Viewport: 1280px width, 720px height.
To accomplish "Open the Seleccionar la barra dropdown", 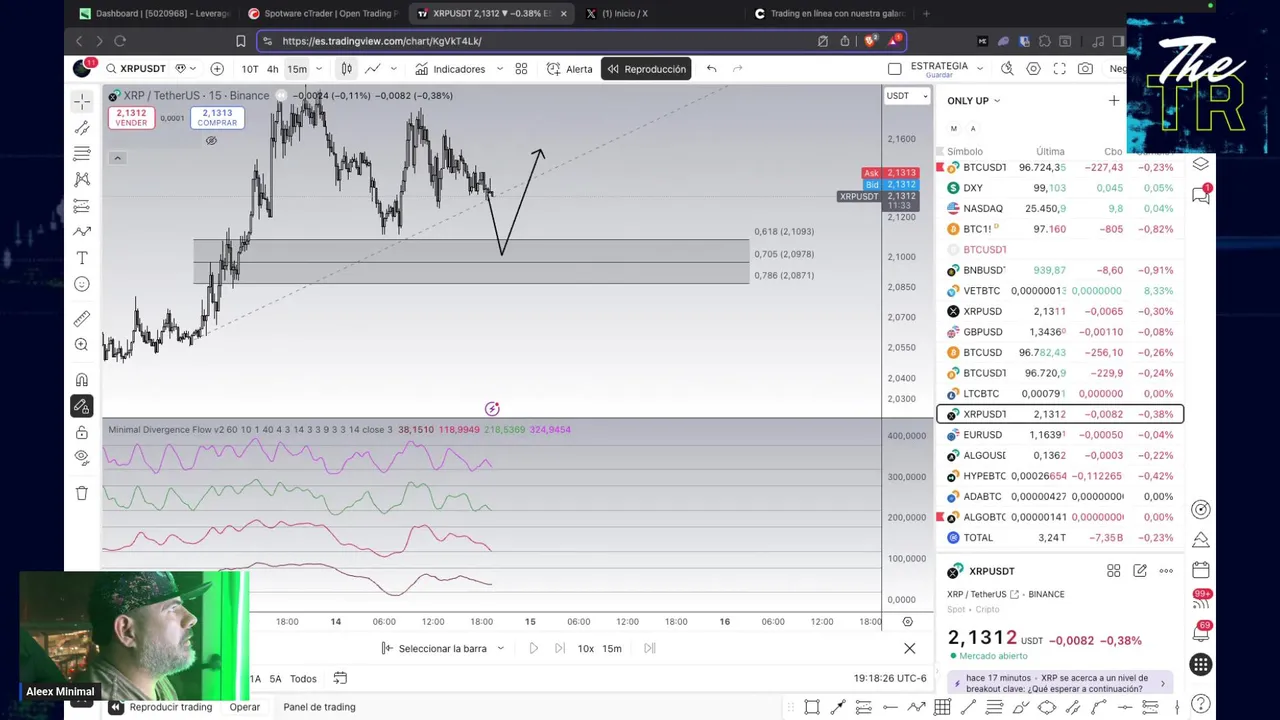I will tap(443, 648).
